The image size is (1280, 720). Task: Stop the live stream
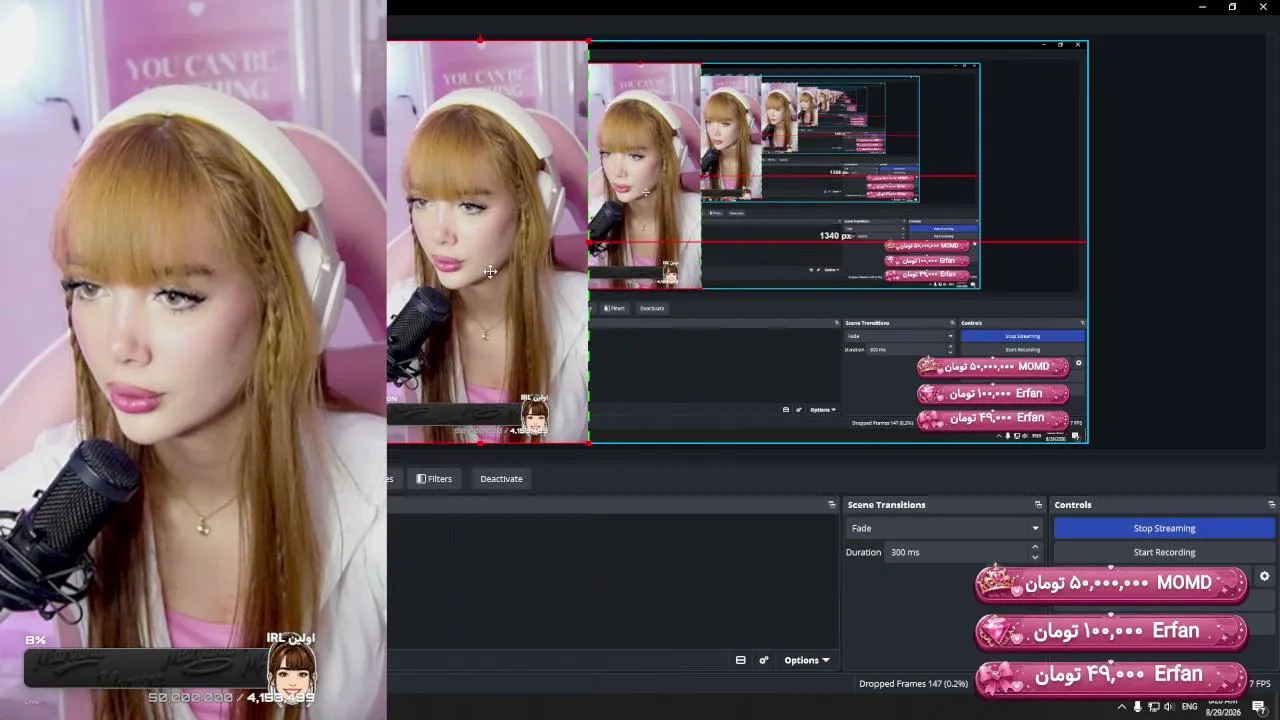point(1164,528)
